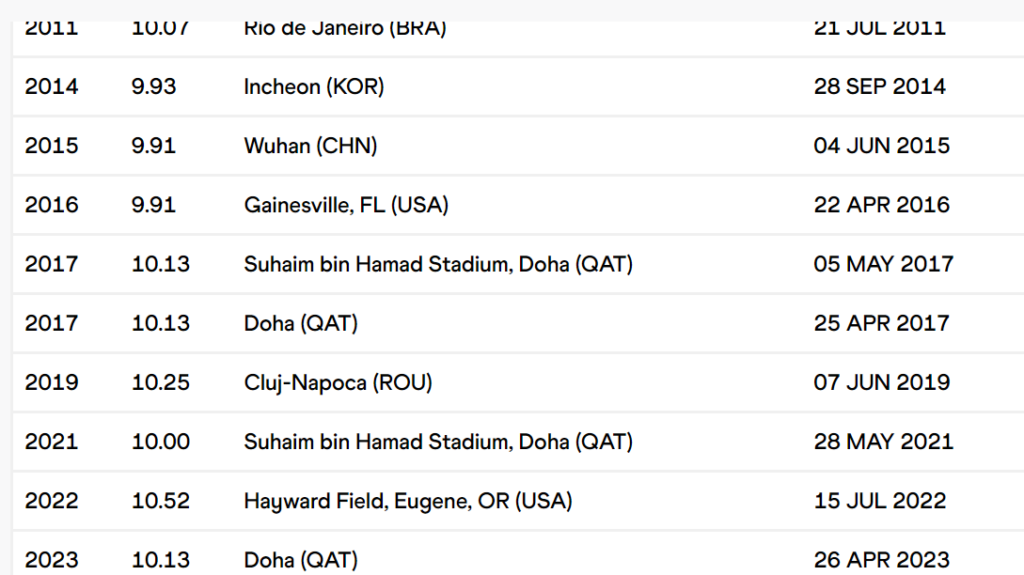This screenshot has height=575, width=1024.
Task: Click the 28 SEP 2014 date
Action: 879,87
